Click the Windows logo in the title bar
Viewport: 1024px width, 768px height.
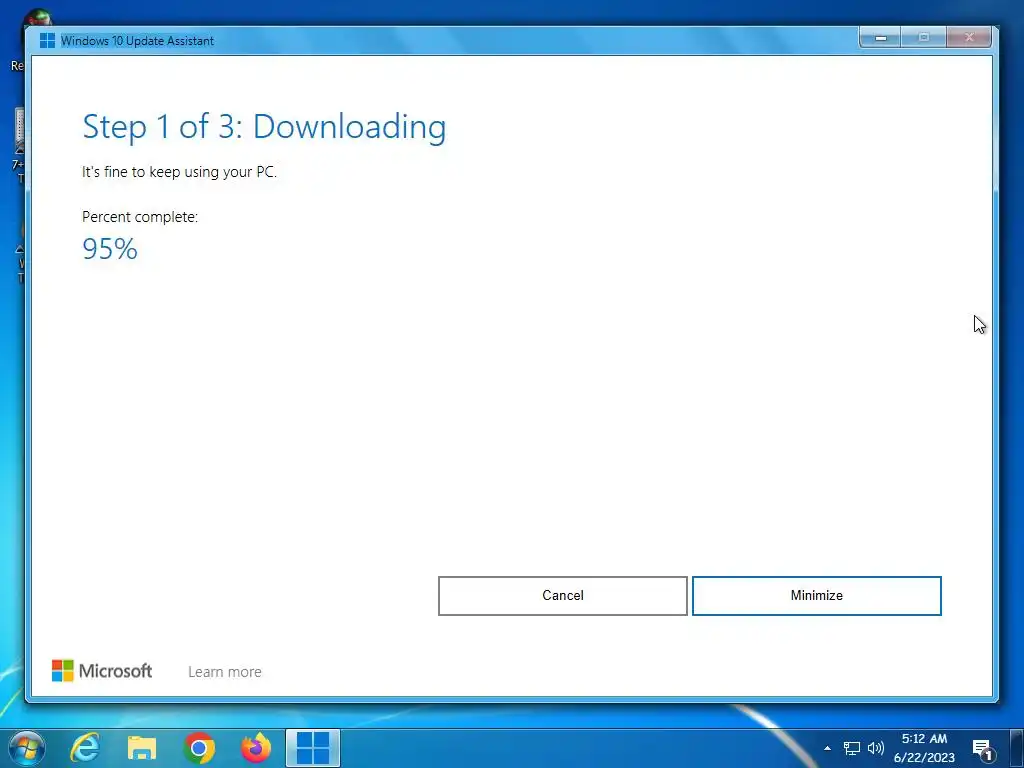[x=47, y=40]
